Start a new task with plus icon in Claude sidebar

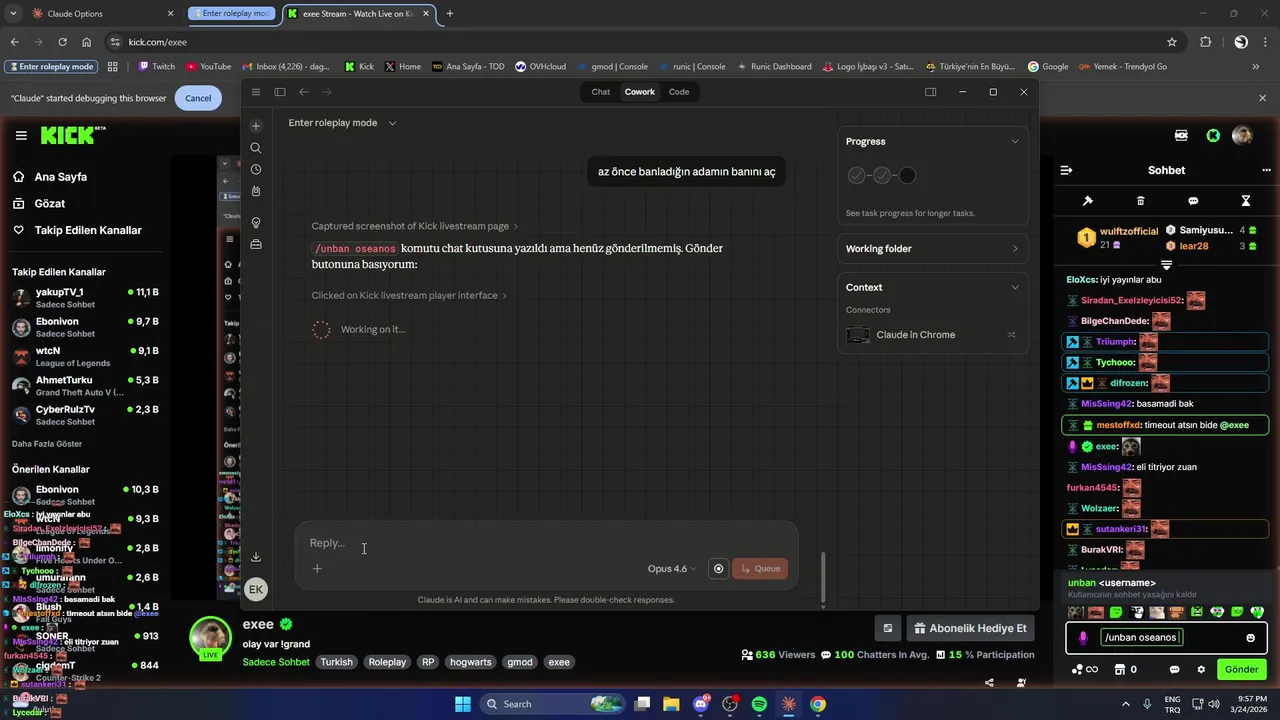click(256, 126)
